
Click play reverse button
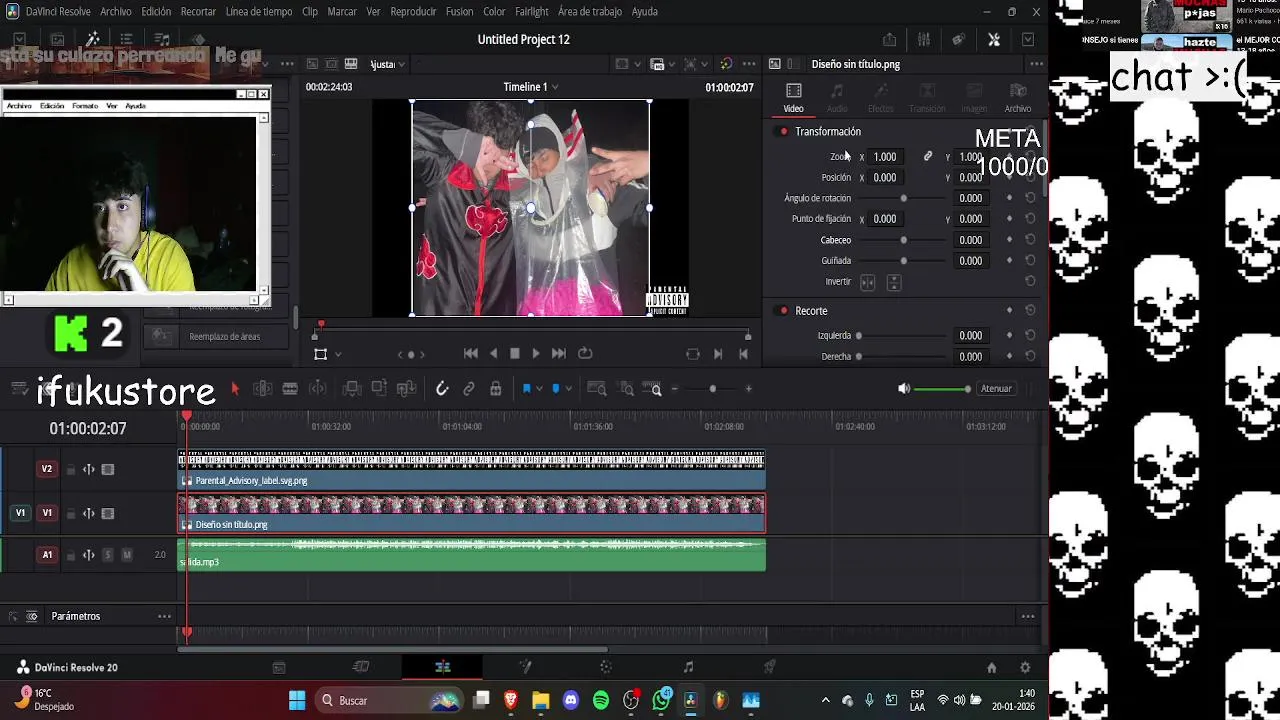(x=493, y=354)
